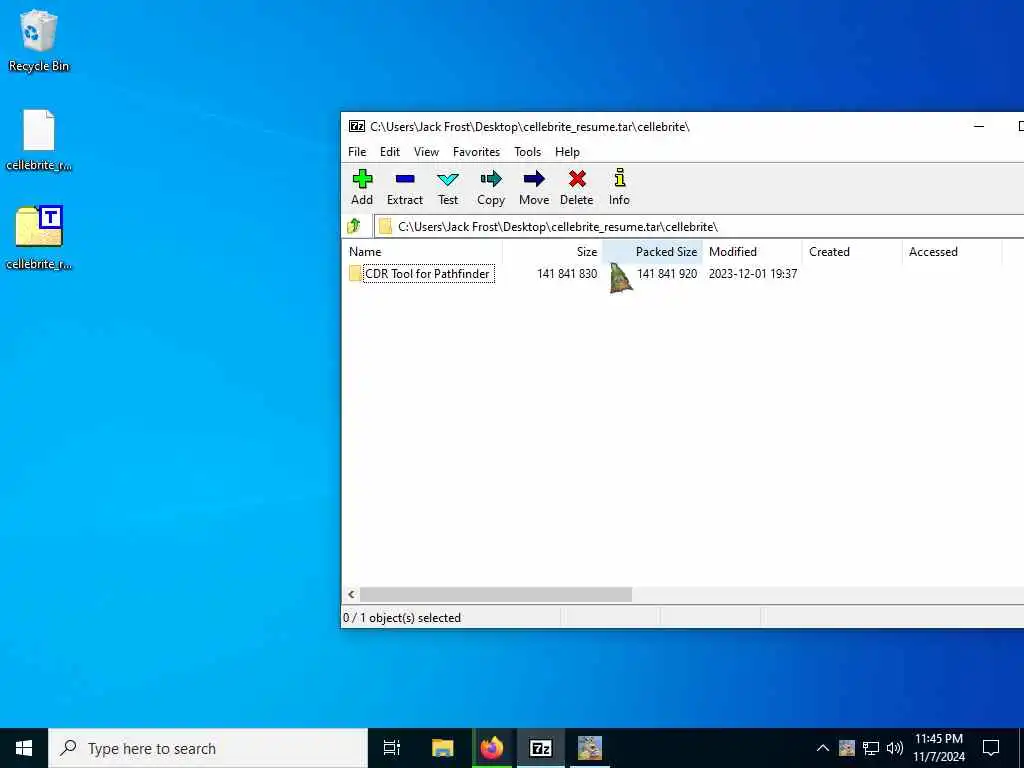Click the Test toolbar icon
Image resolution: width=1024 pixels, height=768 pixels.
click(448, 187)
